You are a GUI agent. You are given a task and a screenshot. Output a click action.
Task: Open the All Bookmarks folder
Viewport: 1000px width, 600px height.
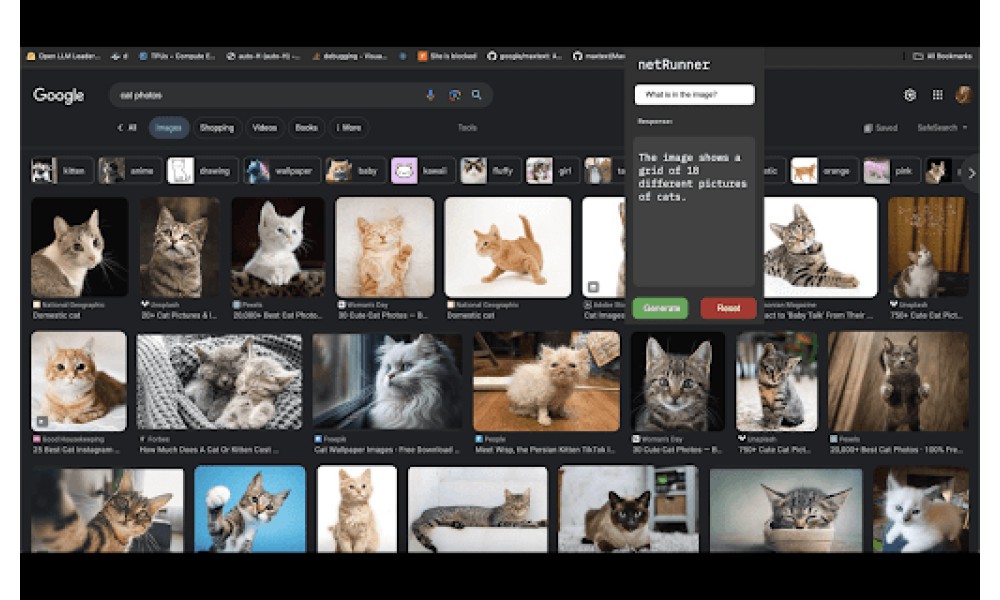point(943,56)
